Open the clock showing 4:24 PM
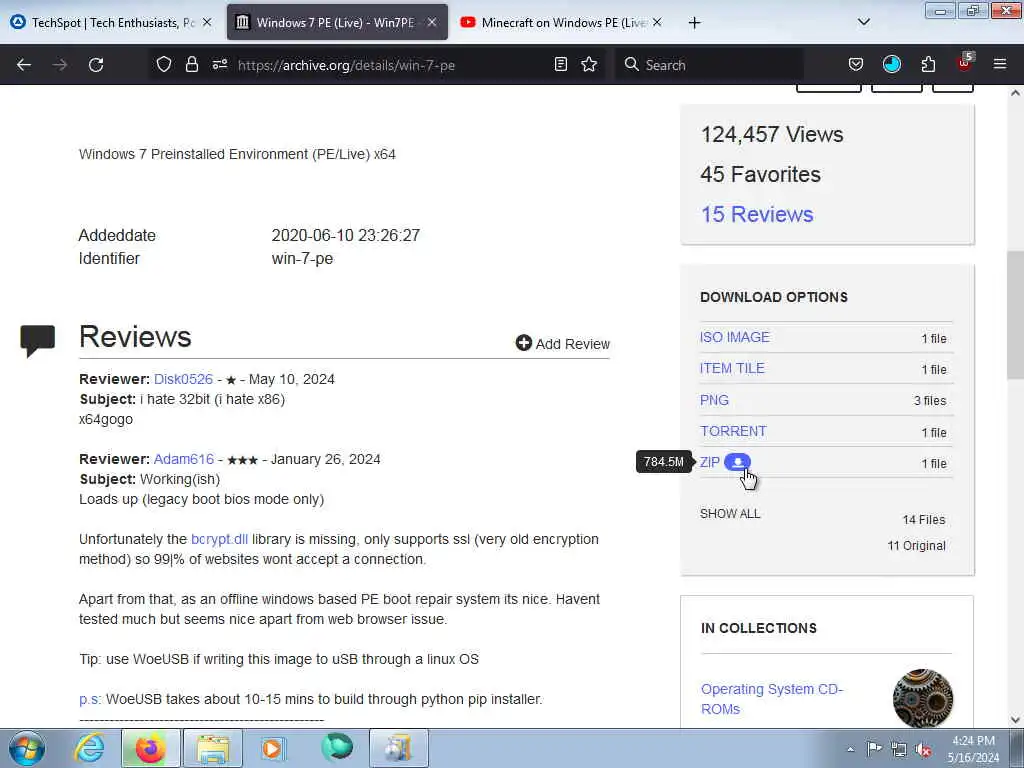The height and width of the screenshot is (768, 1024). pos(973,748)
